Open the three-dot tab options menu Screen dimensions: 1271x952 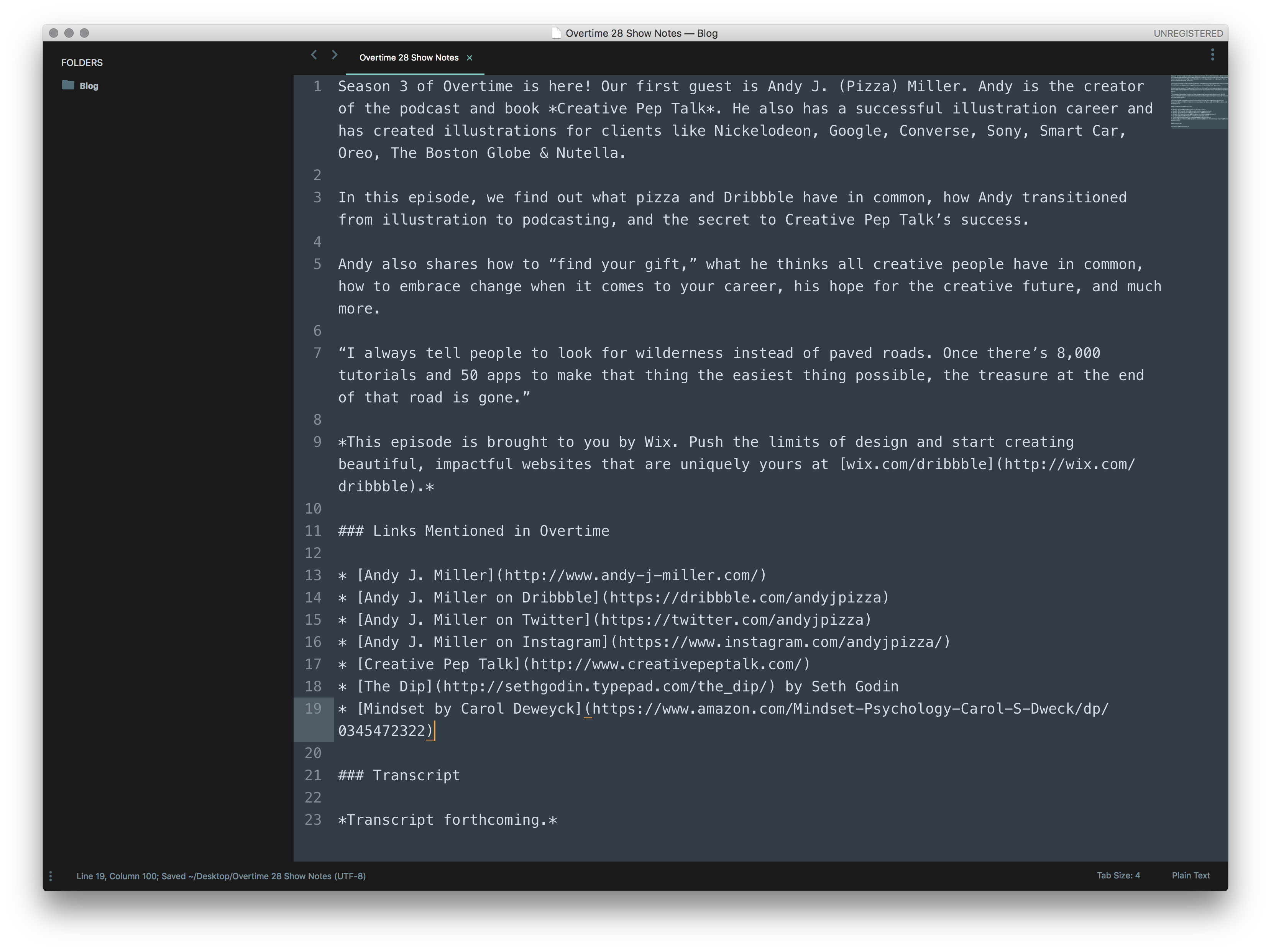[x=1212, y=54]
